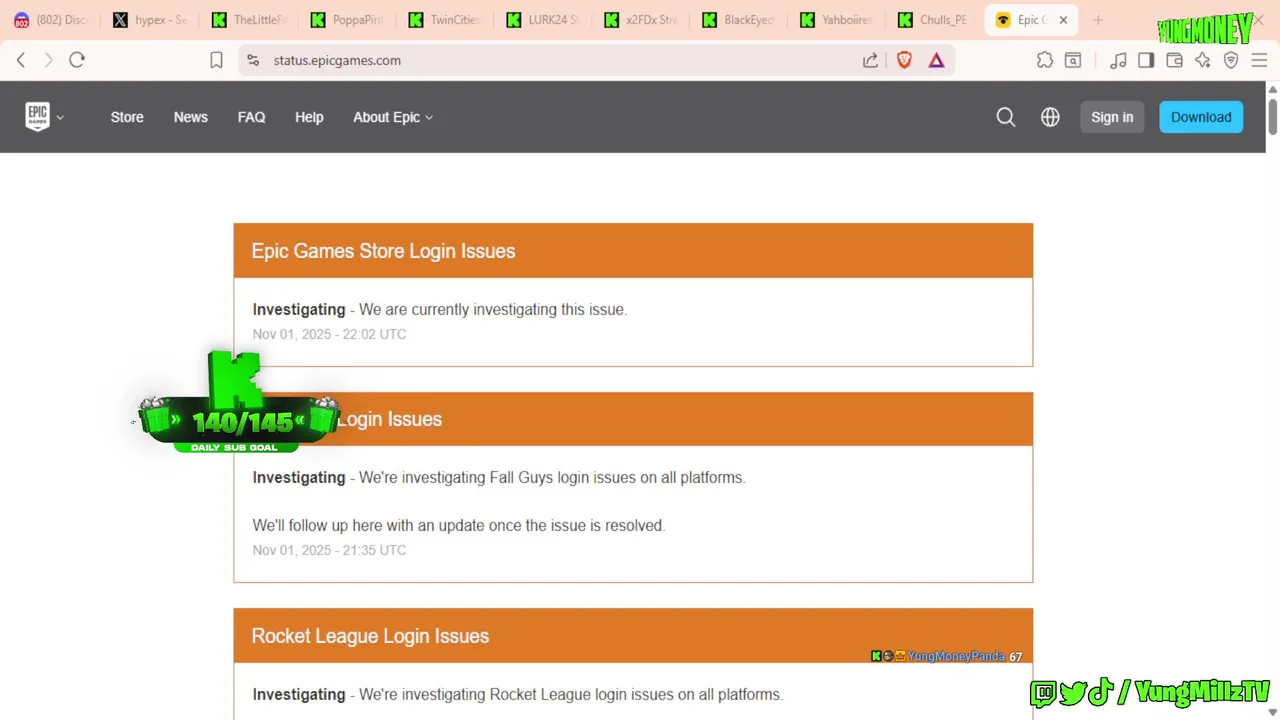Expand the About Epic menu
Viewport: 1280px width, 720px height.
(x=393, y=117)
